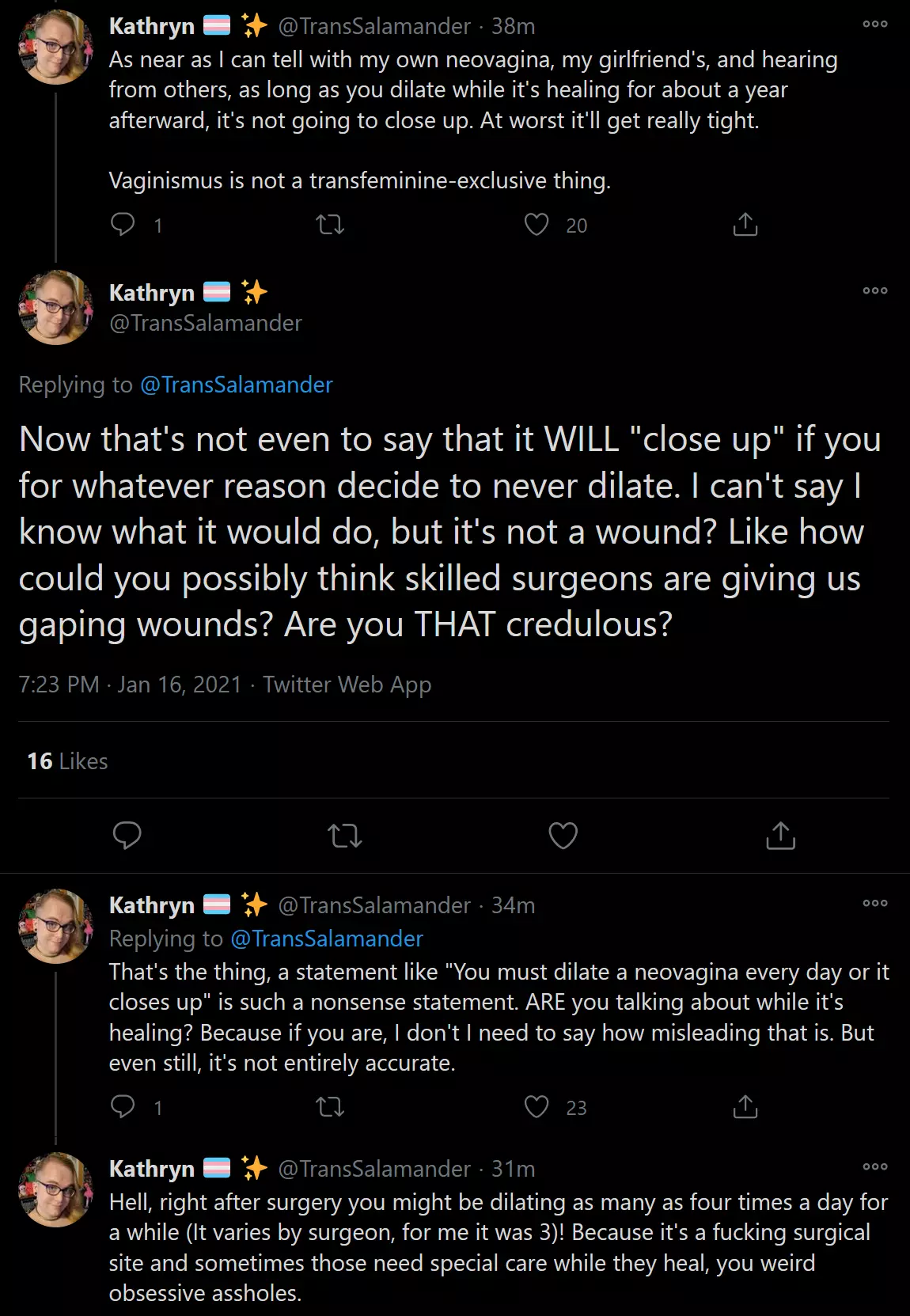The image size is (910, 1316).
Task: Share the 38m tweet
Action: [745, 225]
